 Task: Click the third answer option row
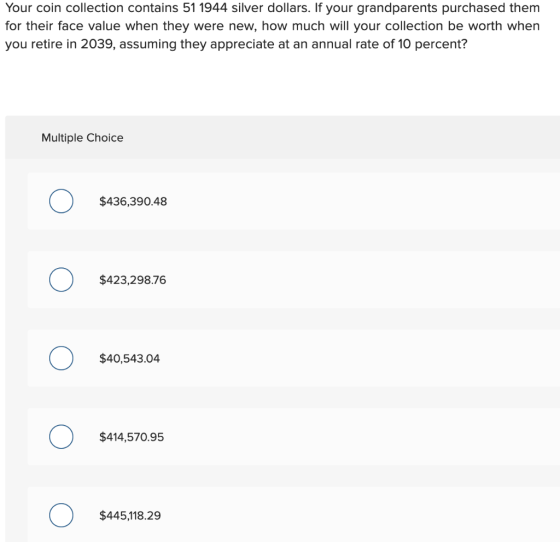[294, 358]
